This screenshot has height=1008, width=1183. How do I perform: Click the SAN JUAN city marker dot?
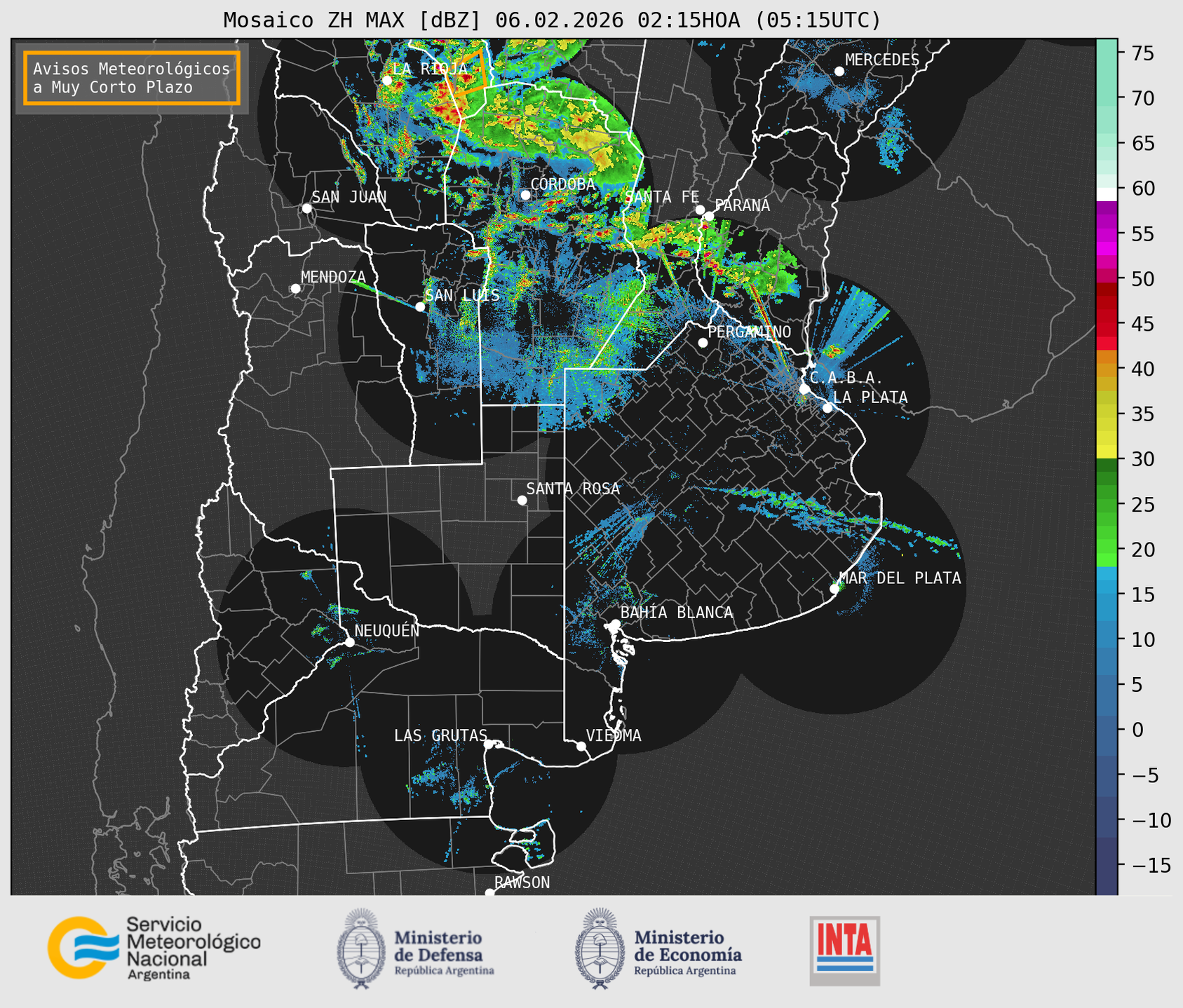[x=306, y=208]
